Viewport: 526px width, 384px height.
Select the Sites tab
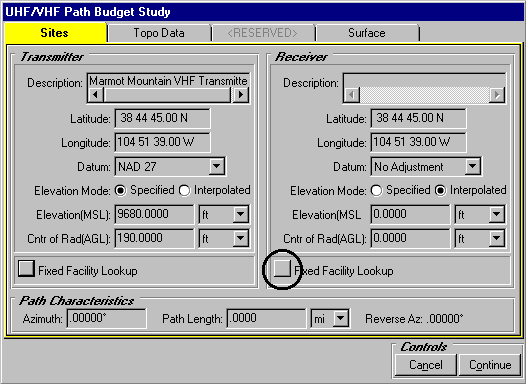pos(55,33)
